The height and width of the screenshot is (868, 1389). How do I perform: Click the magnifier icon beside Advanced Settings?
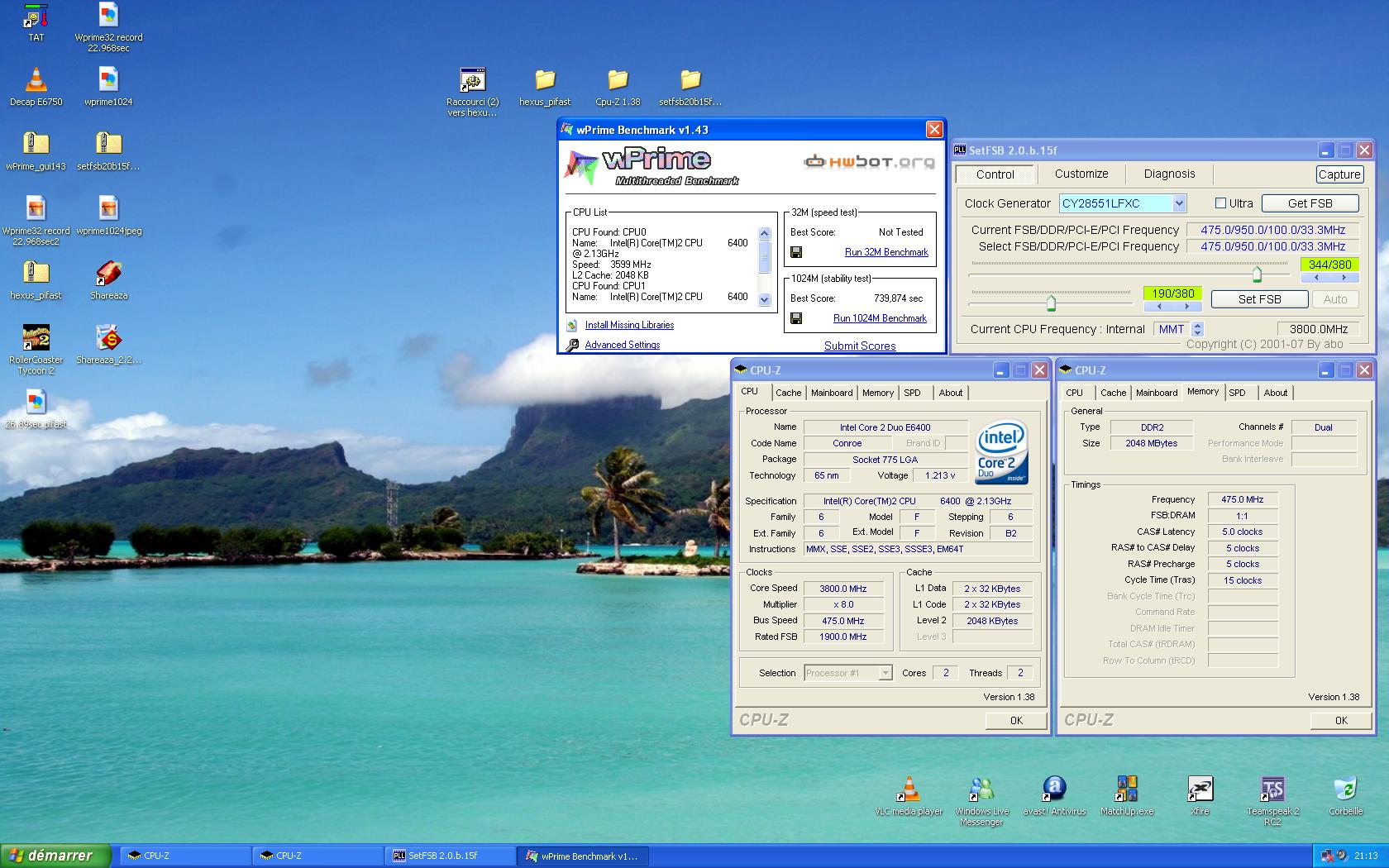click(x=572, y=345)
